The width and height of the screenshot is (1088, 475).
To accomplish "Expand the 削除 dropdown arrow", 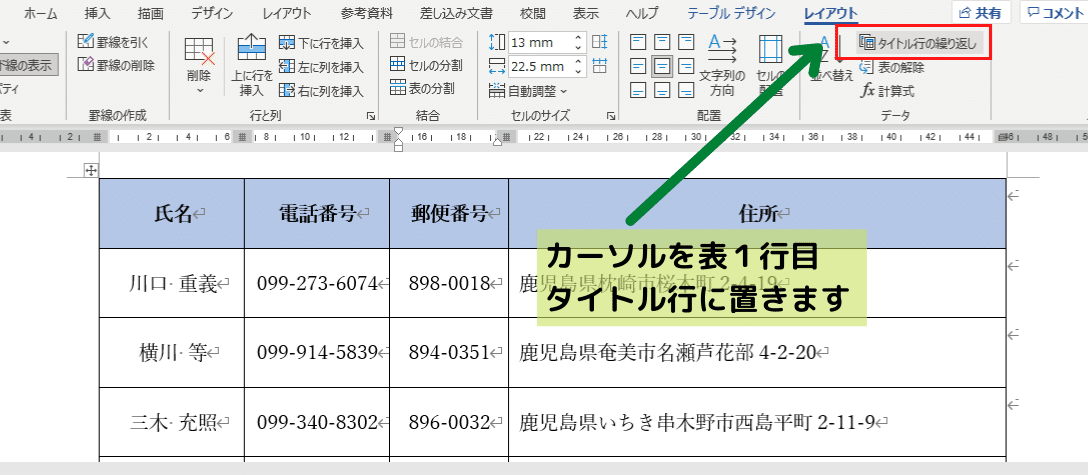I will click(x=199, y=90).
